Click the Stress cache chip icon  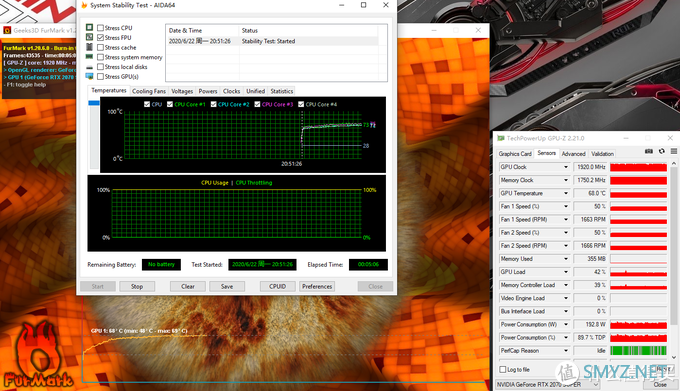[89, 47]
